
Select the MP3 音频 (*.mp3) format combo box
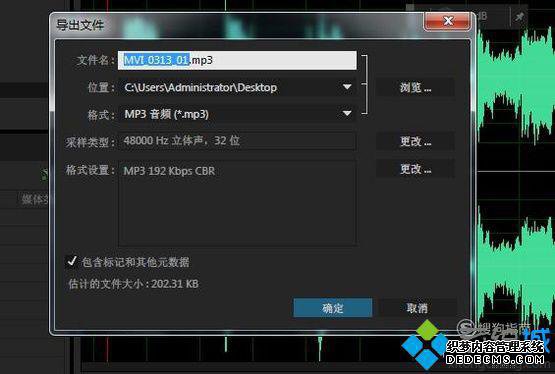(238, 114)
